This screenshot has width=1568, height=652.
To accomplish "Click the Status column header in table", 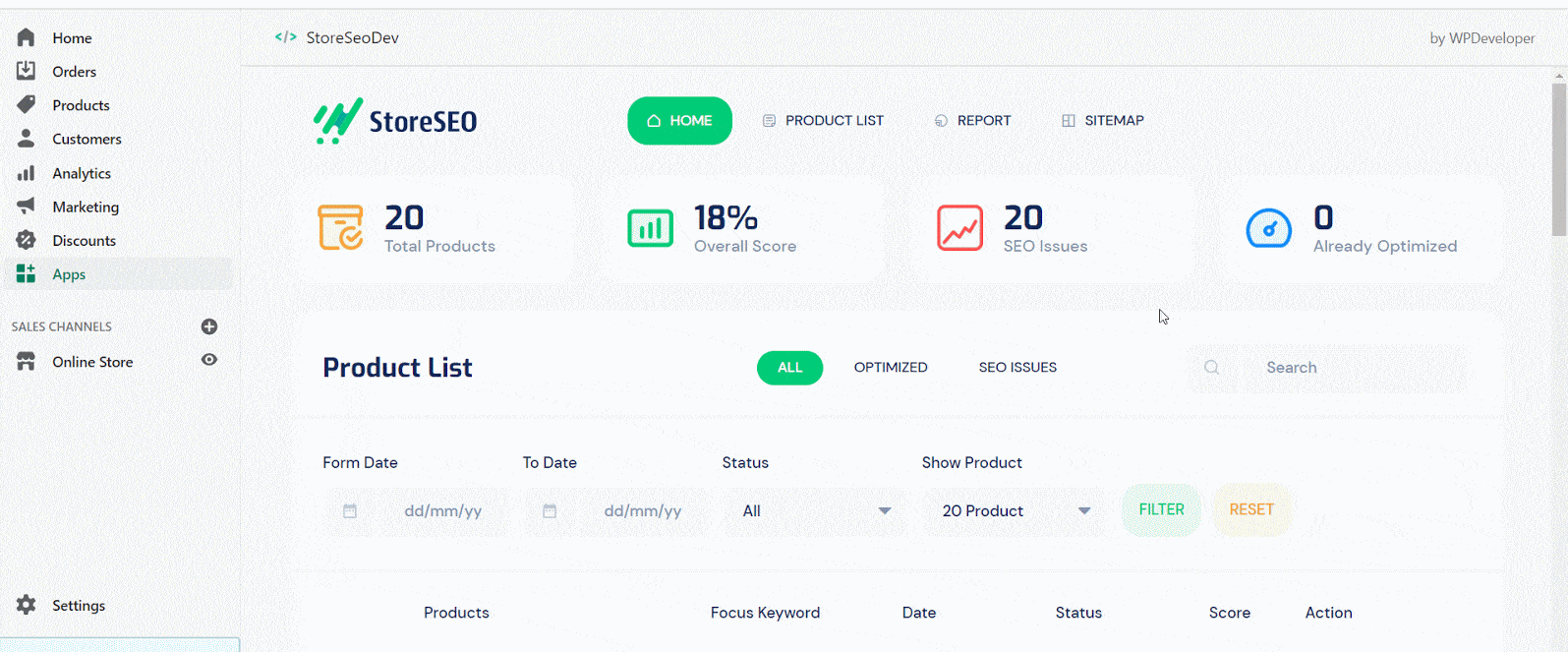I will [x=1078, y=612].
